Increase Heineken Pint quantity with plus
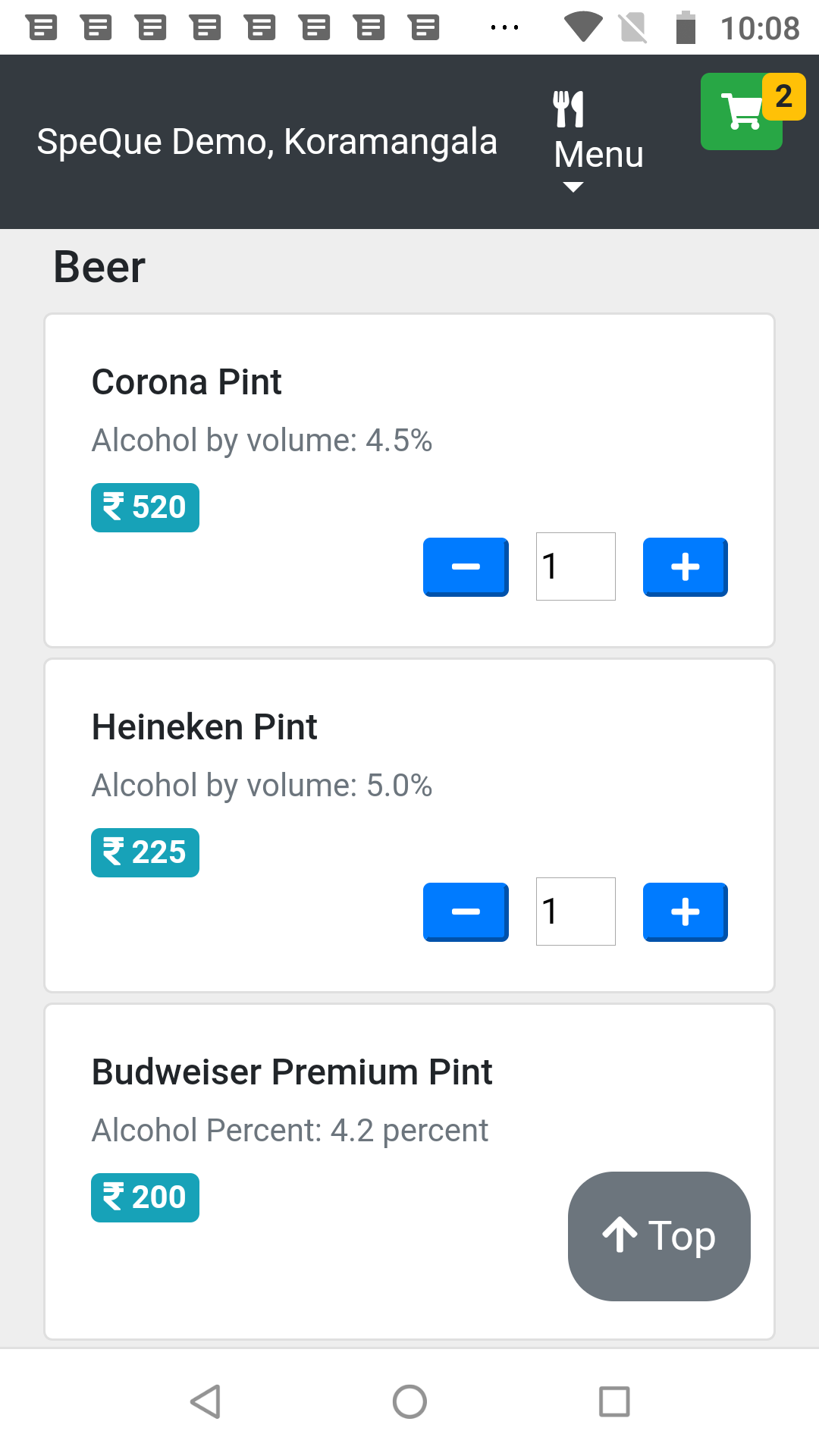This screenshot has height=1456, width=819. click(x=685, y=912)
